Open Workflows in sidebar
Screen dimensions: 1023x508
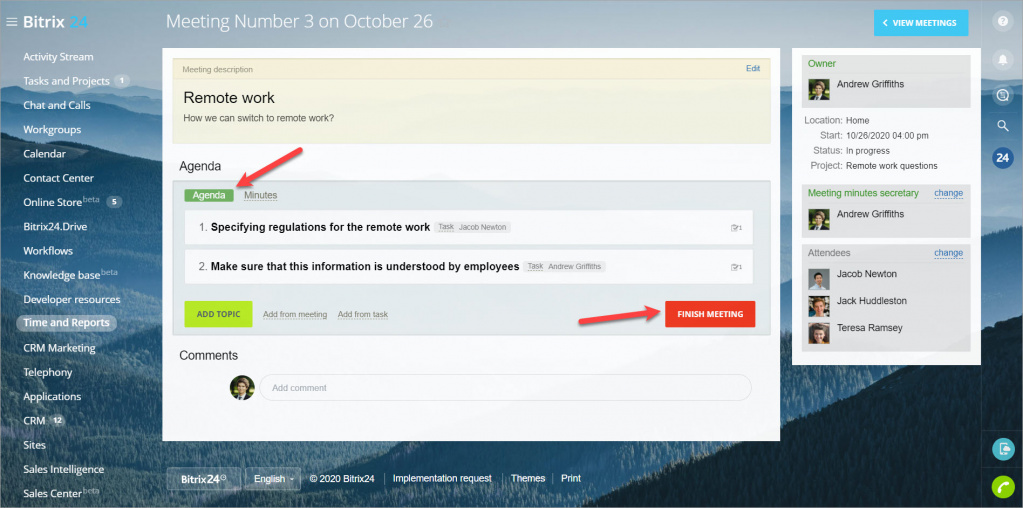pos(48,250)
